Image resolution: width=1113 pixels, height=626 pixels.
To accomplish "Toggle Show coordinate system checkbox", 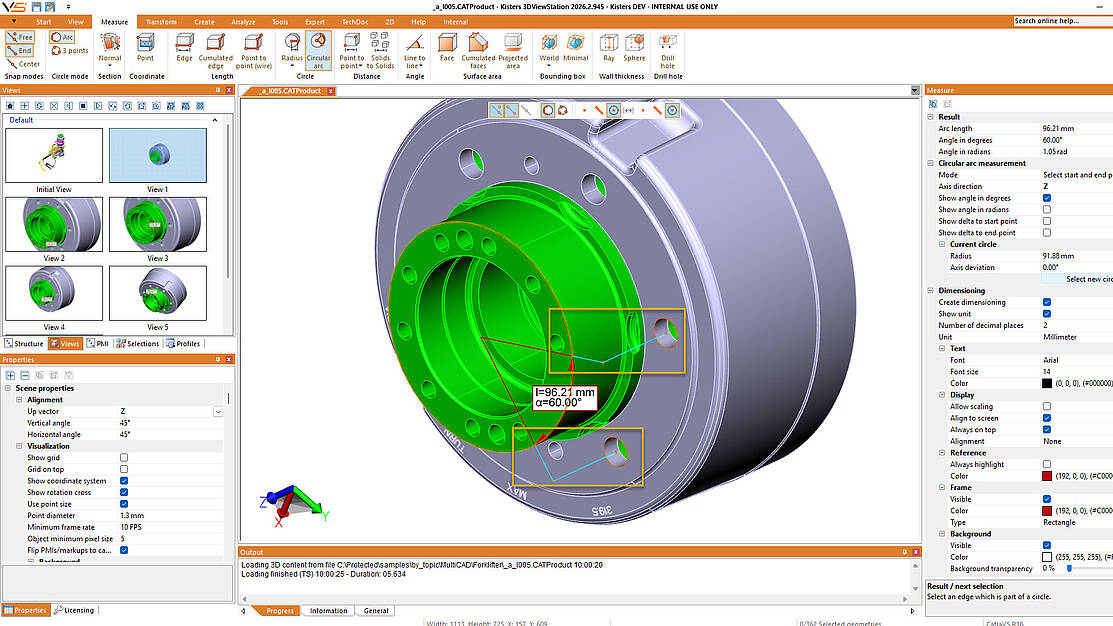I will click(x=124, y=481).
